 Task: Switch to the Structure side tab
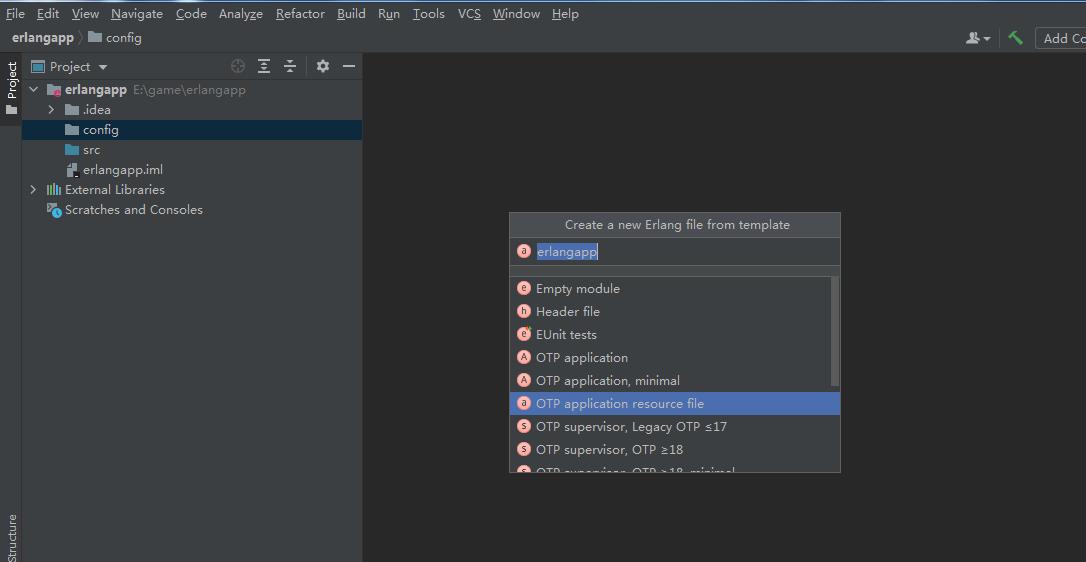pyautogui.click(x=12, y=537)
